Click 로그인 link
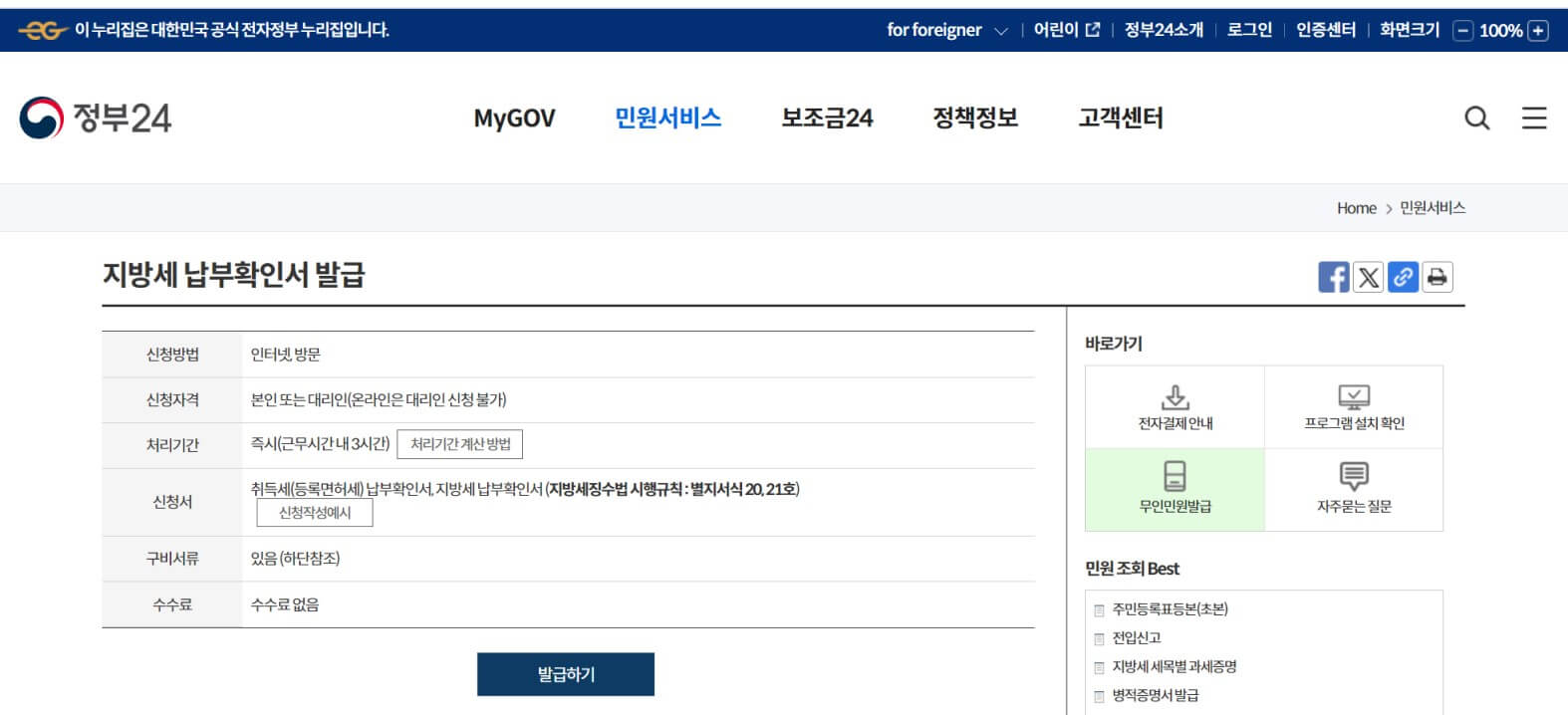1568x715 pixels. click(1249, 31)
